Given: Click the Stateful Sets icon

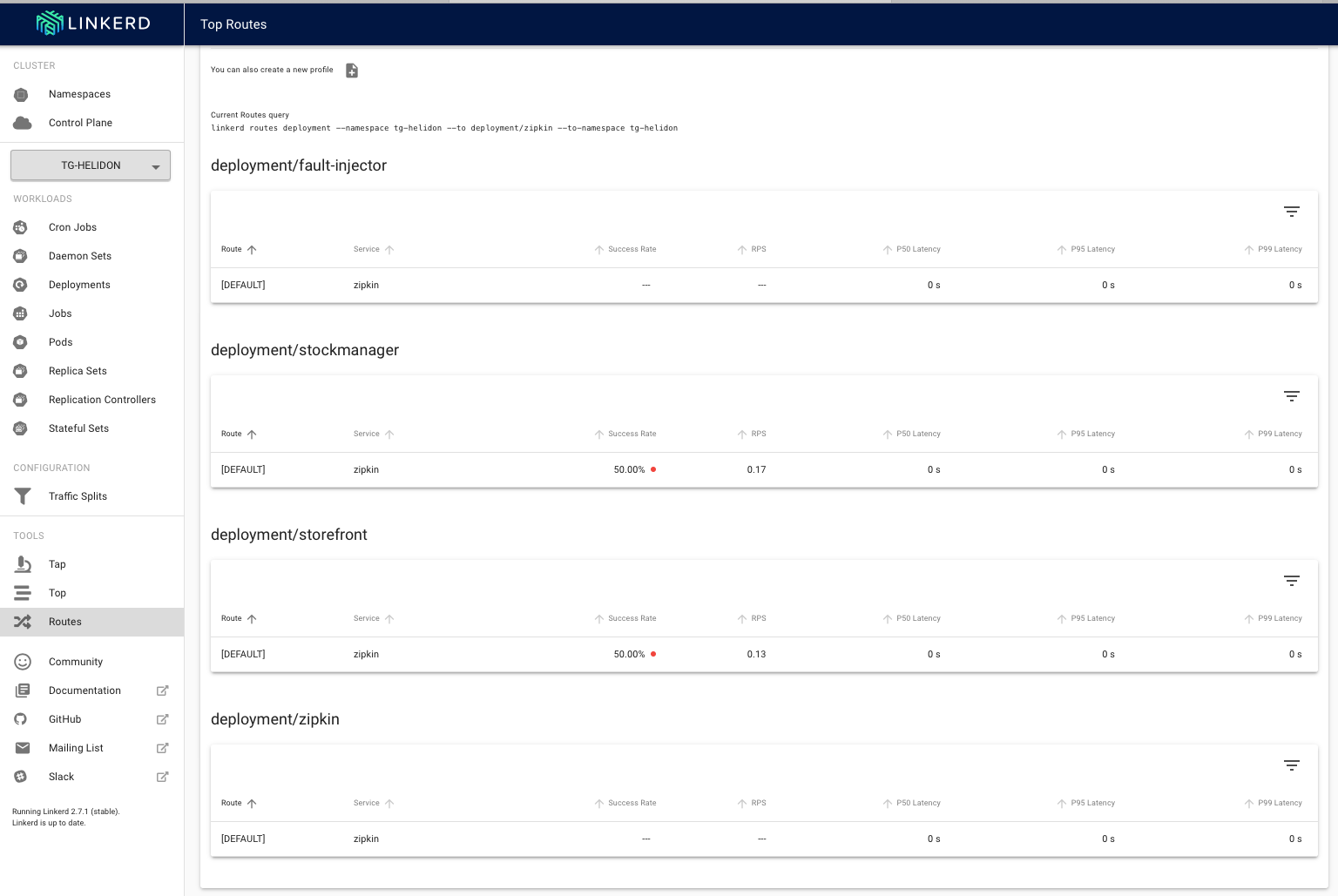Looking at the screenshot, I should [x=20, y=428].
